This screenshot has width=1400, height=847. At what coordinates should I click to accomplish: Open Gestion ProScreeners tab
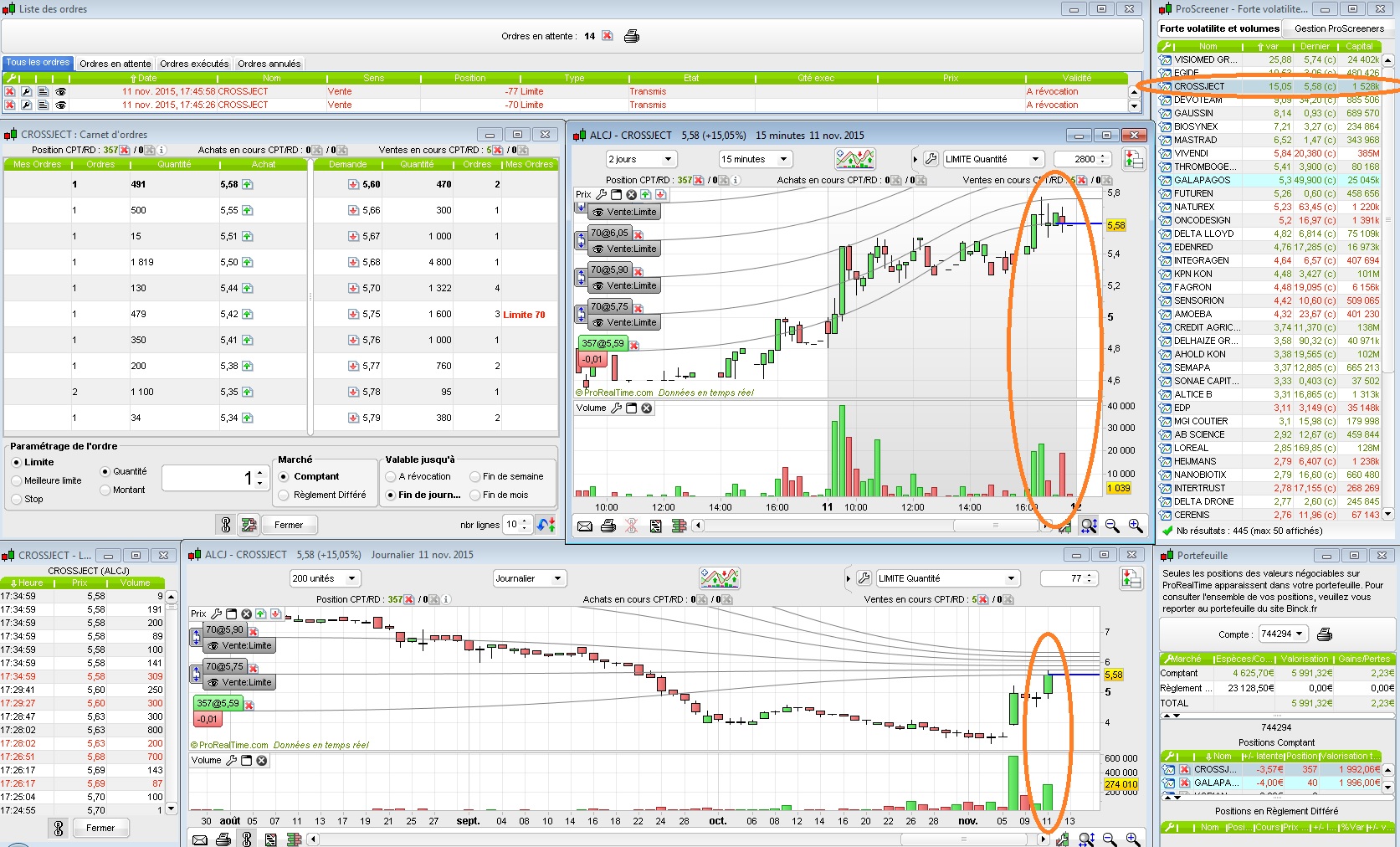[x=1339, y=28]
